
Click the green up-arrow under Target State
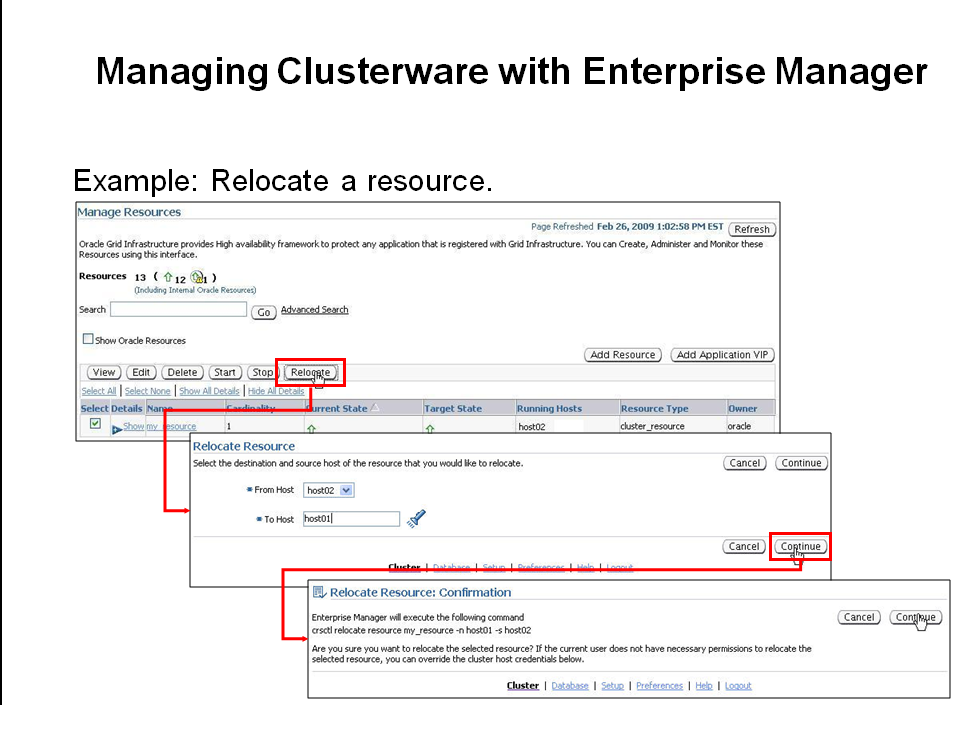(x=432, y=426)
